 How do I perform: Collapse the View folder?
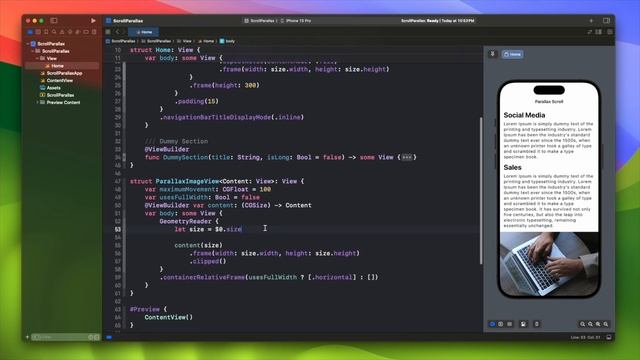point(37,58)
